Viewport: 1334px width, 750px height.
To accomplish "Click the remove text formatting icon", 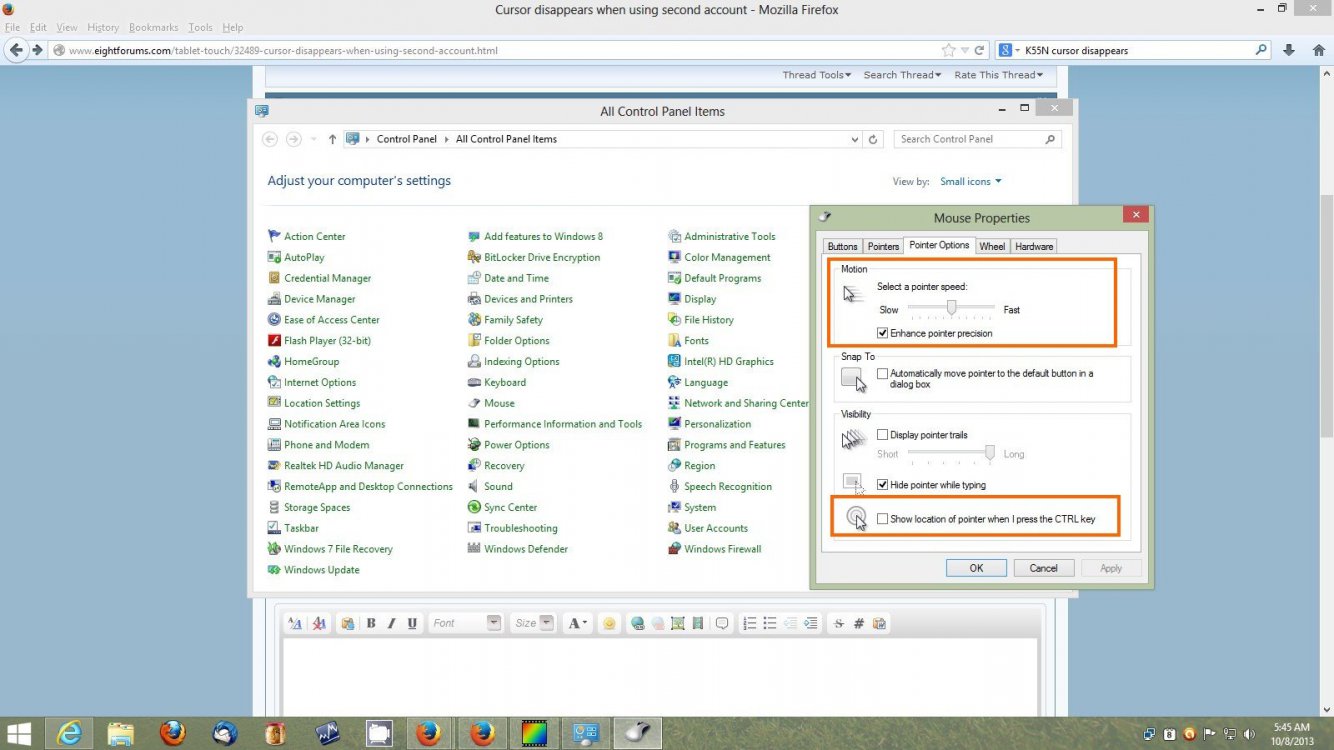I will pyautogui.click(x=319, y=623).
